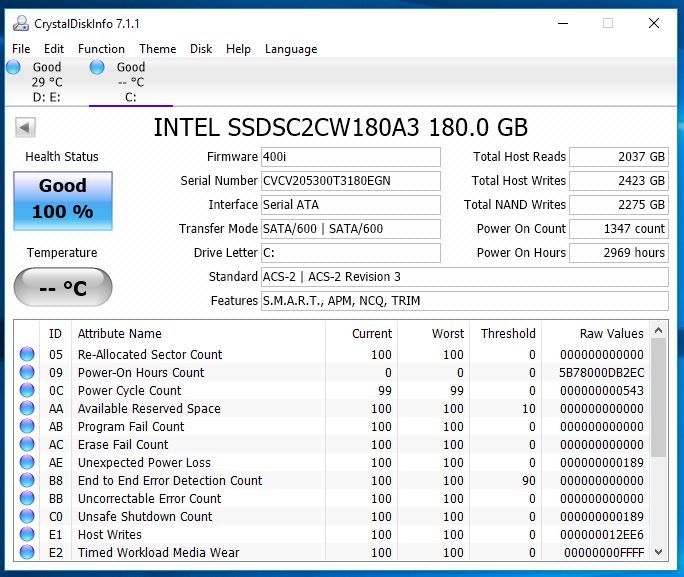Click the Features field with S.M.A.R.T.
The height and width of the screenshot is (577, 684).
coord(465,300)
